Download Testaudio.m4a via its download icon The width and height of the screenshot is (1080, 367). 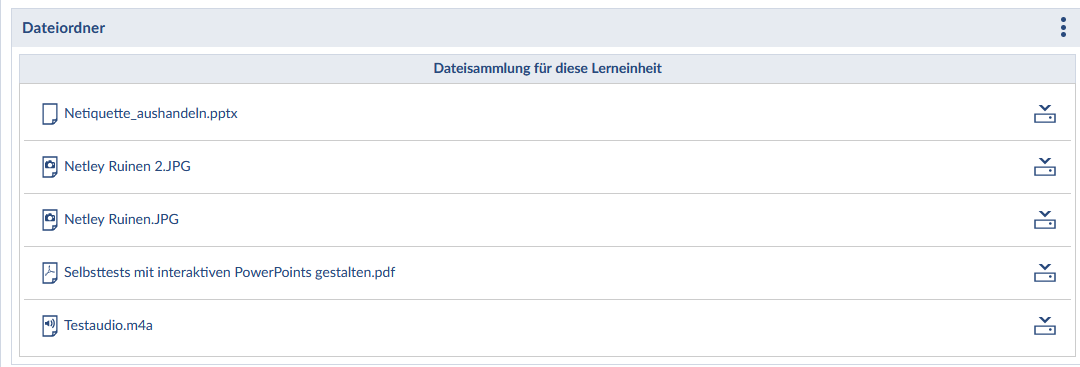tap(1045, 326)
